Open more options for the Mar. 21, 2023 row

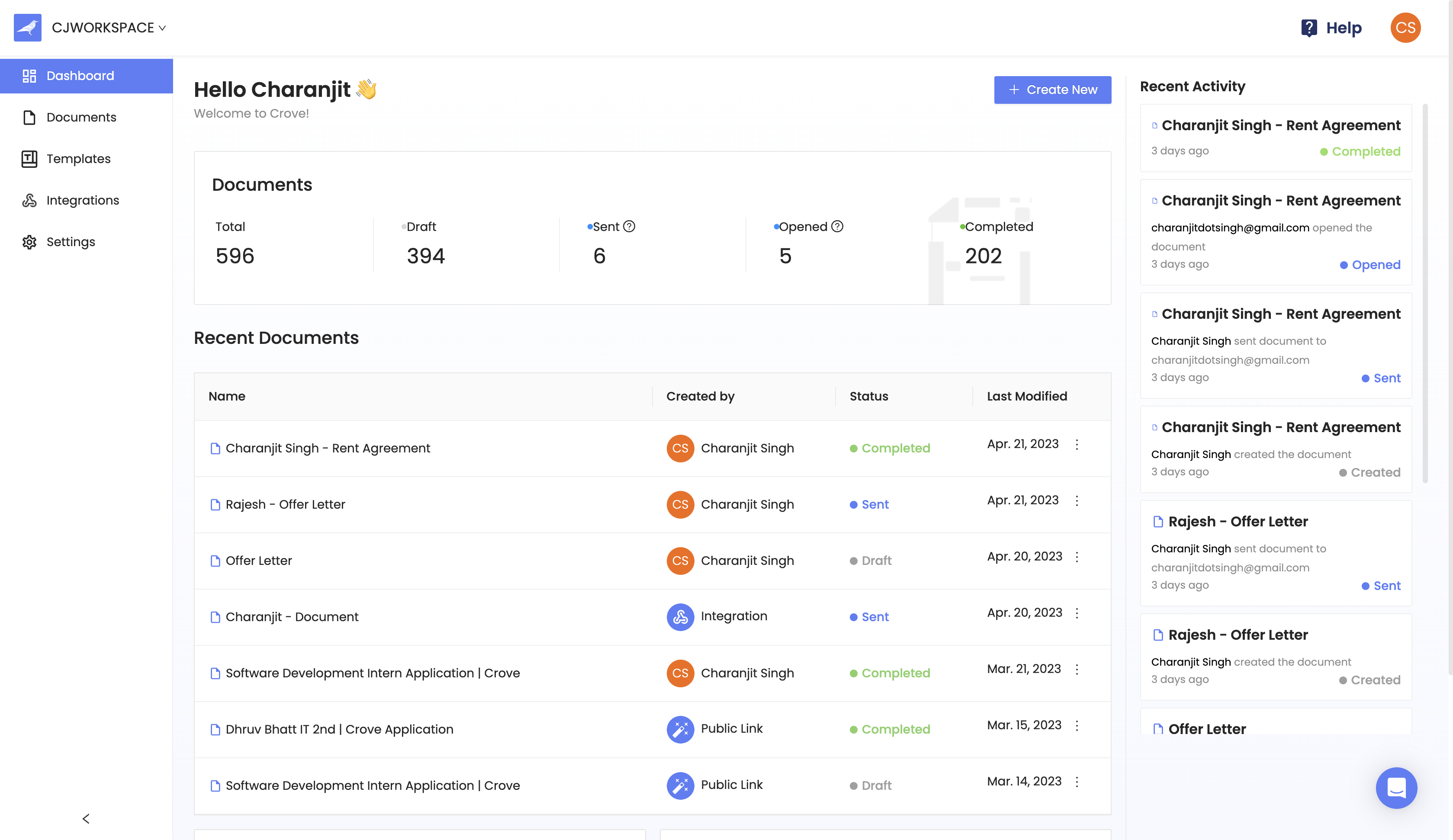click(x=1077, y=669)
